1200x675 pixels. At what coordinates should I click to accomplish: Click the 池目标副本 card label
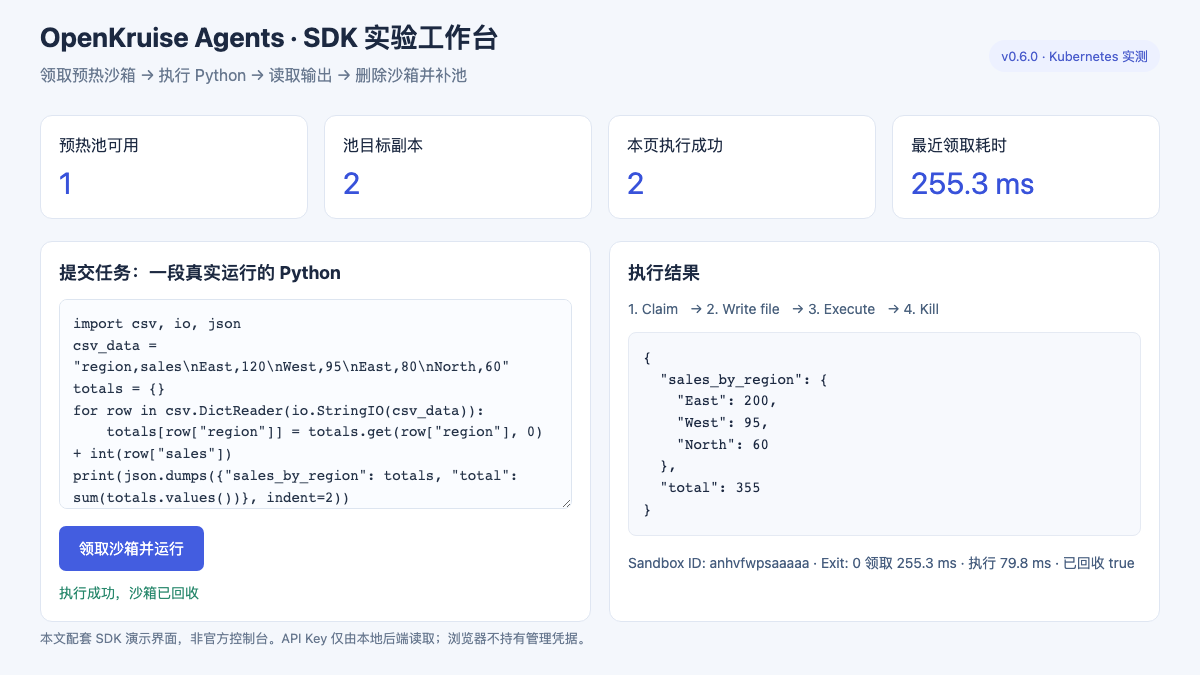coord(383,145)
